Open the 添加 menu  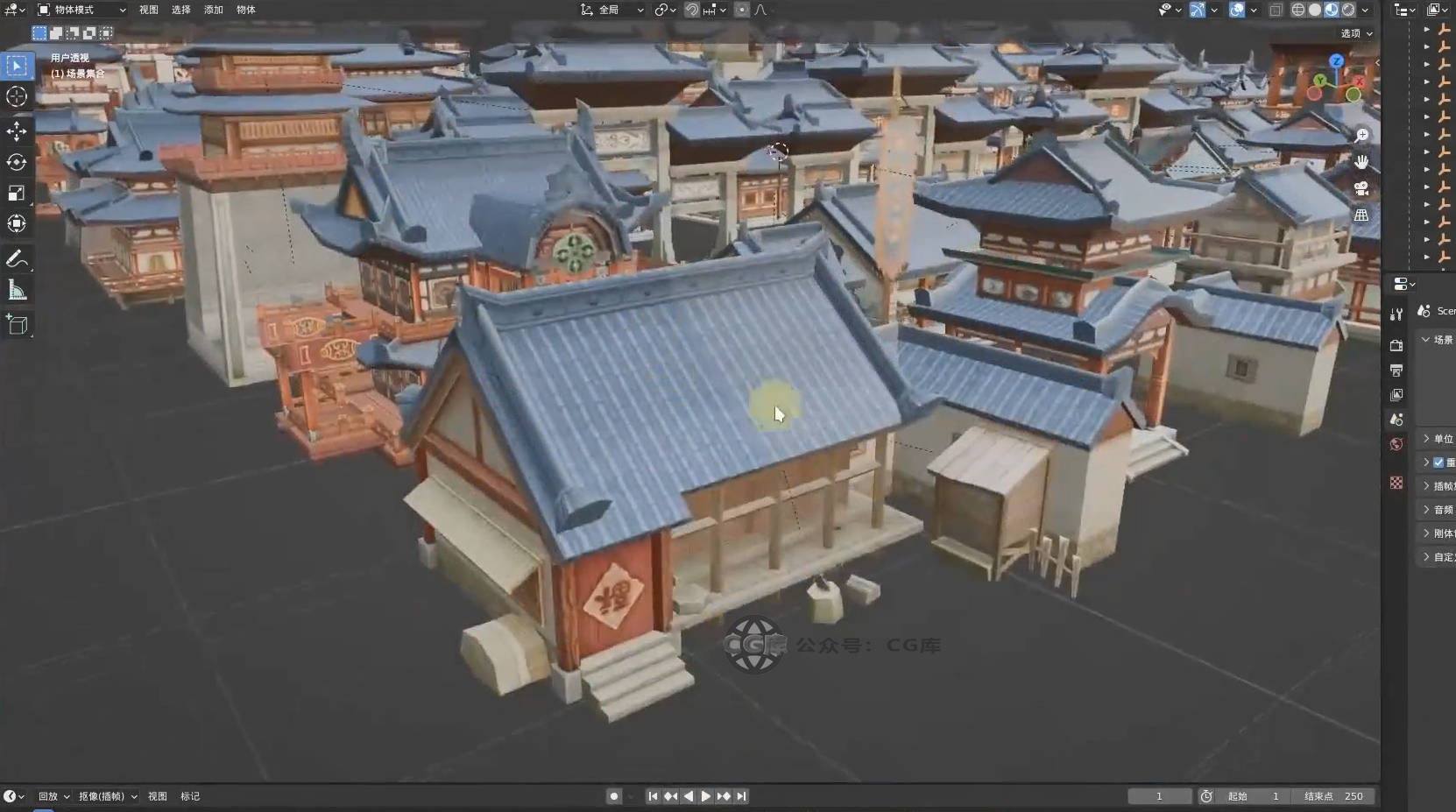pyautogui.click(x=214, y=10)
